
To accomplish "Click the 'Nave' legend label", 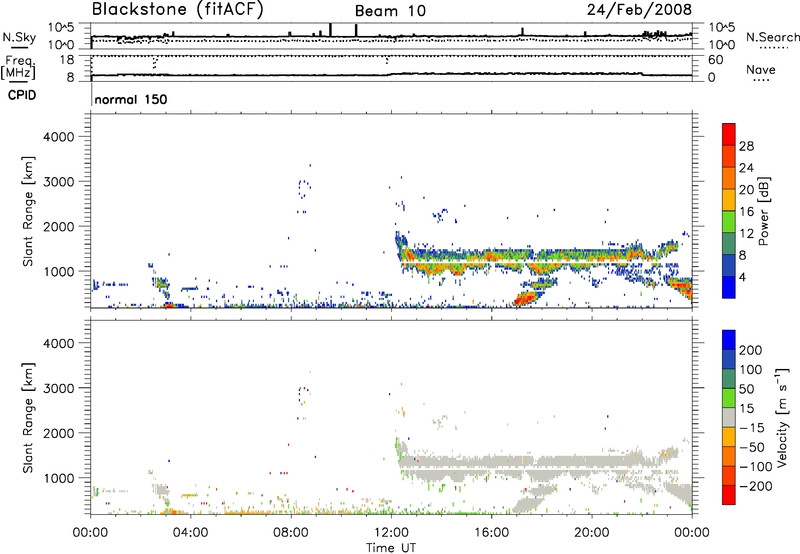I will pos(760,70).
